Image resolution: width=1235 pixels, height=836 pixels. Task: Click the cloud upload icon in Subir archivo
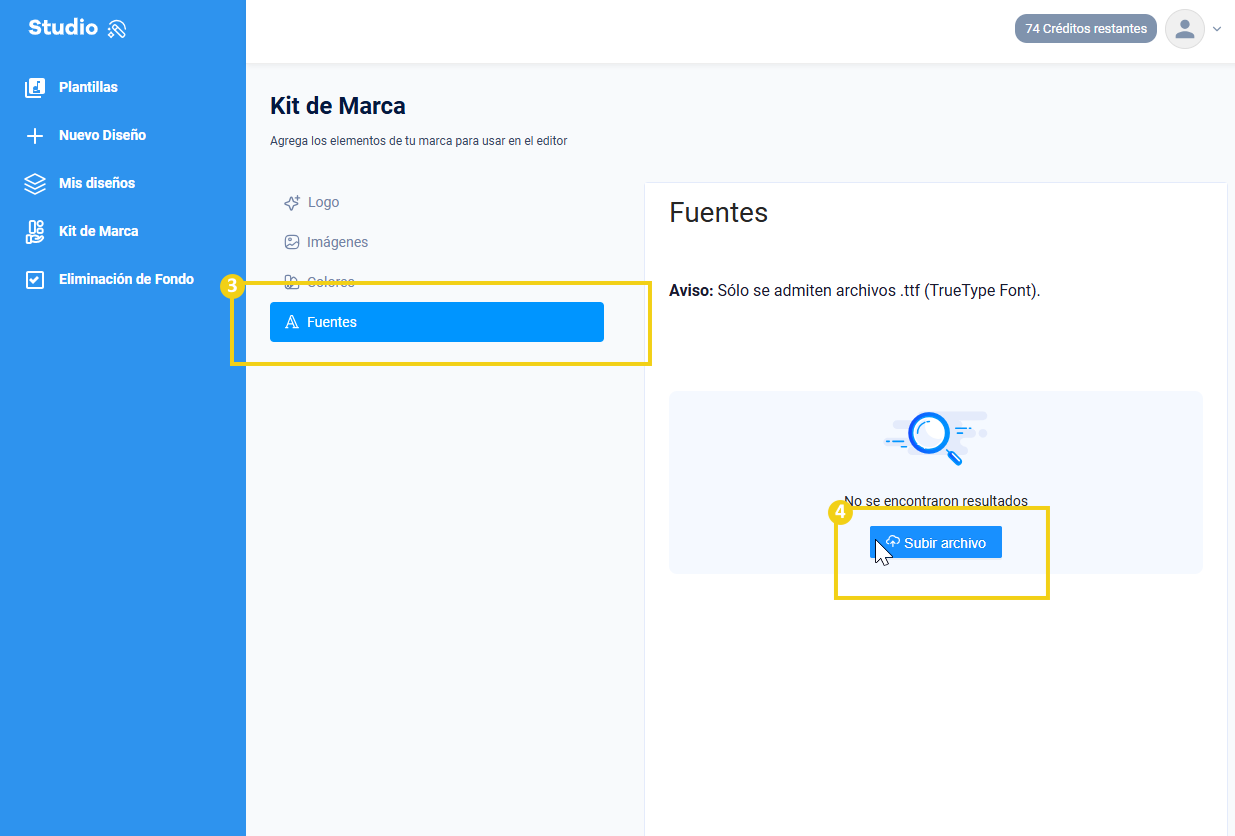[893, 542]
